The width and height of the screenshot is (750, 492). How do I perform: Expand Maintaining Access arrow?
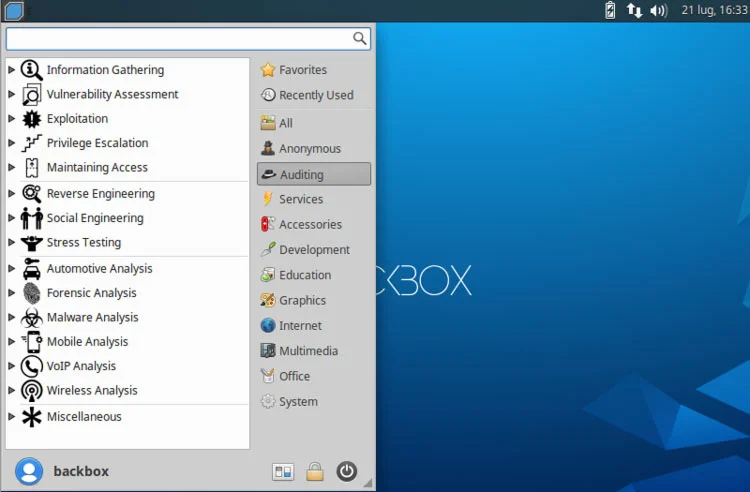[11, 167]
